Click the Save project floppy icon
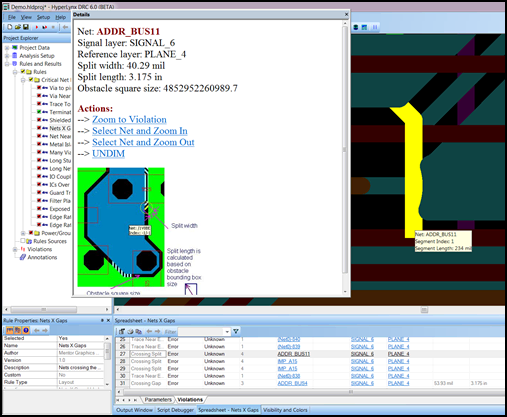Image resolution: width=507 pixels, height=417 pixels. click(26, 27)
